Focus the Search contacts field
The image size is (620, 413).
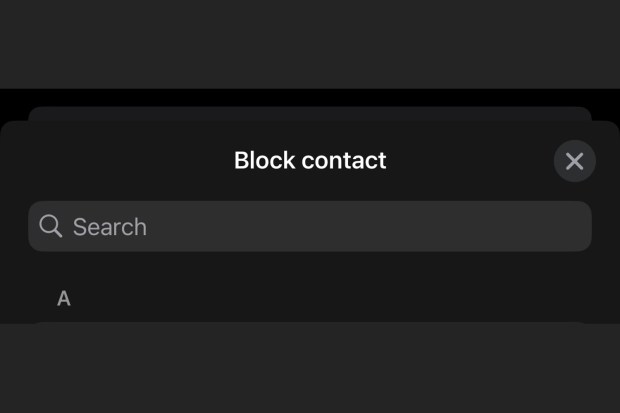310,226
